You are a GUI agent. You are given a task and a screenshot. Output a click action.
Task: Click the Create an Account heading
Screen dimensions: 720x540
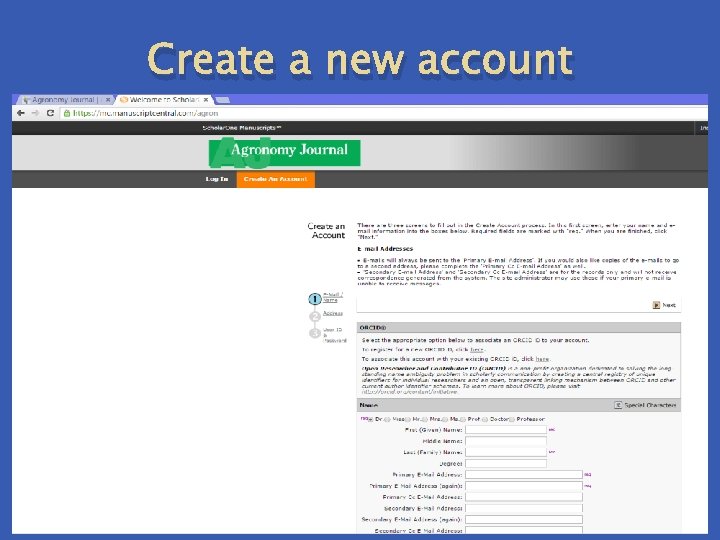click(x=326, y=231)
